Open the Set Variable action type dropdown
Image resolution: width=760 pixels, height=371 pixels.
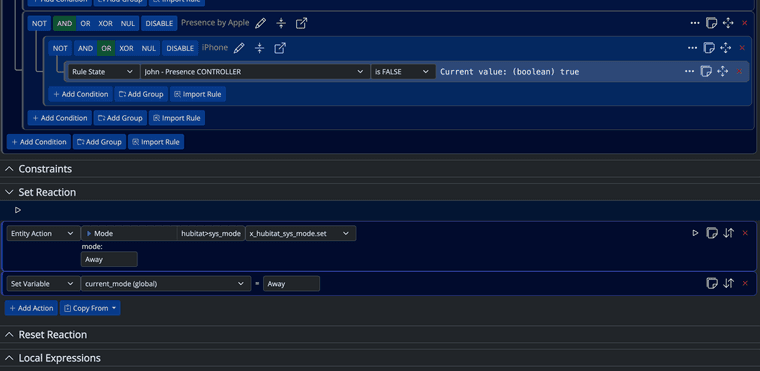click(x=43, y=284)
